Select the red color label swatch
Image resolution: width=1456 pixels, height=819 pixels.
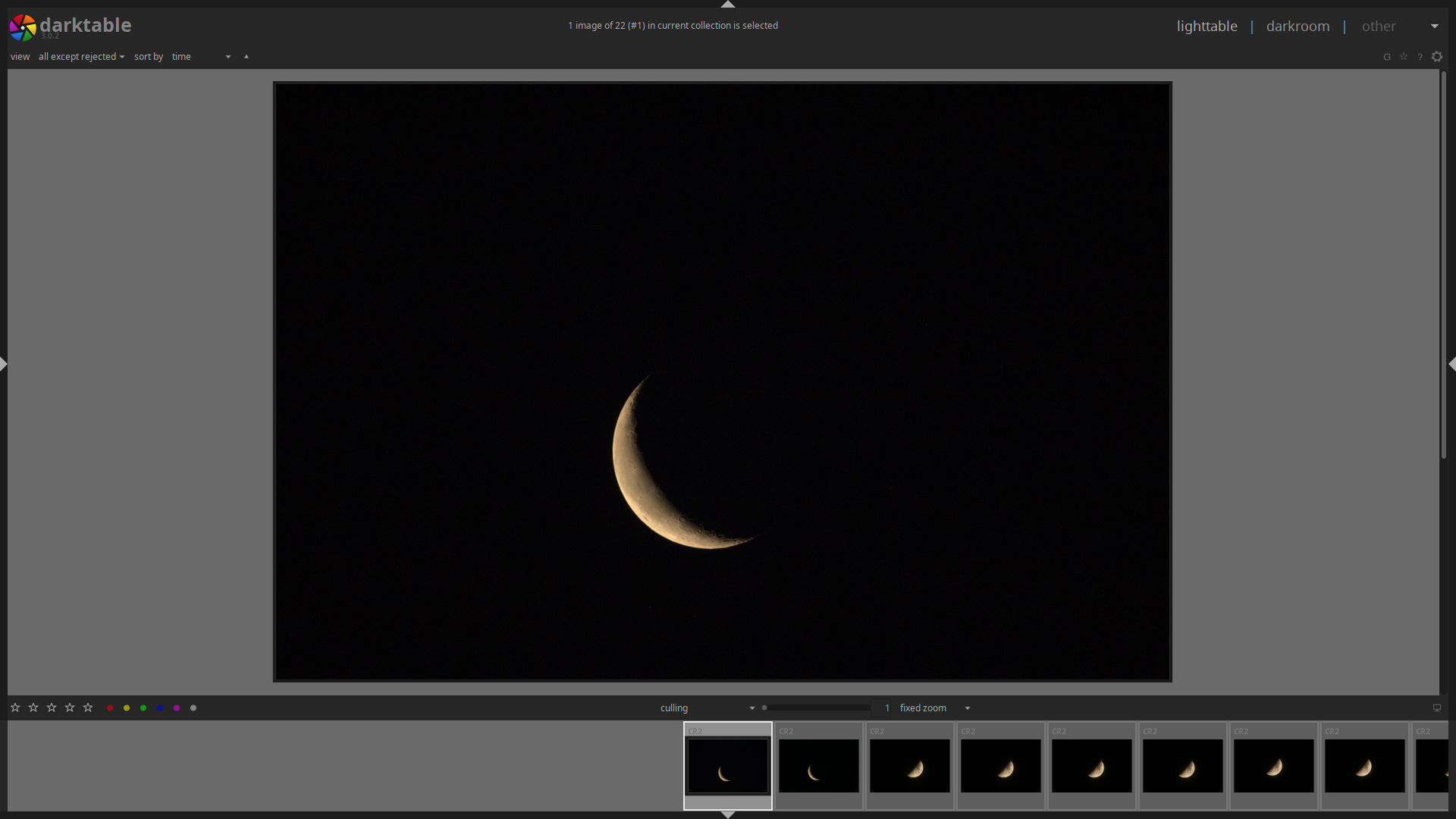[x=109, y=708]
